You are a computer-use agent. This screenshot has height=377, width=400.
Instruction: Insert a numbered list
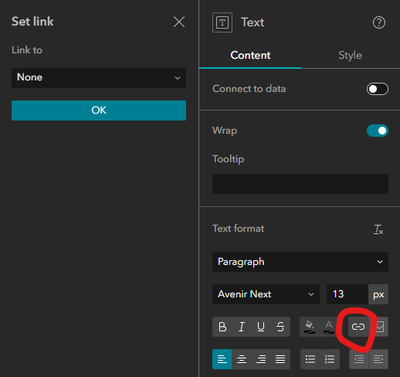tap(330, 359)
